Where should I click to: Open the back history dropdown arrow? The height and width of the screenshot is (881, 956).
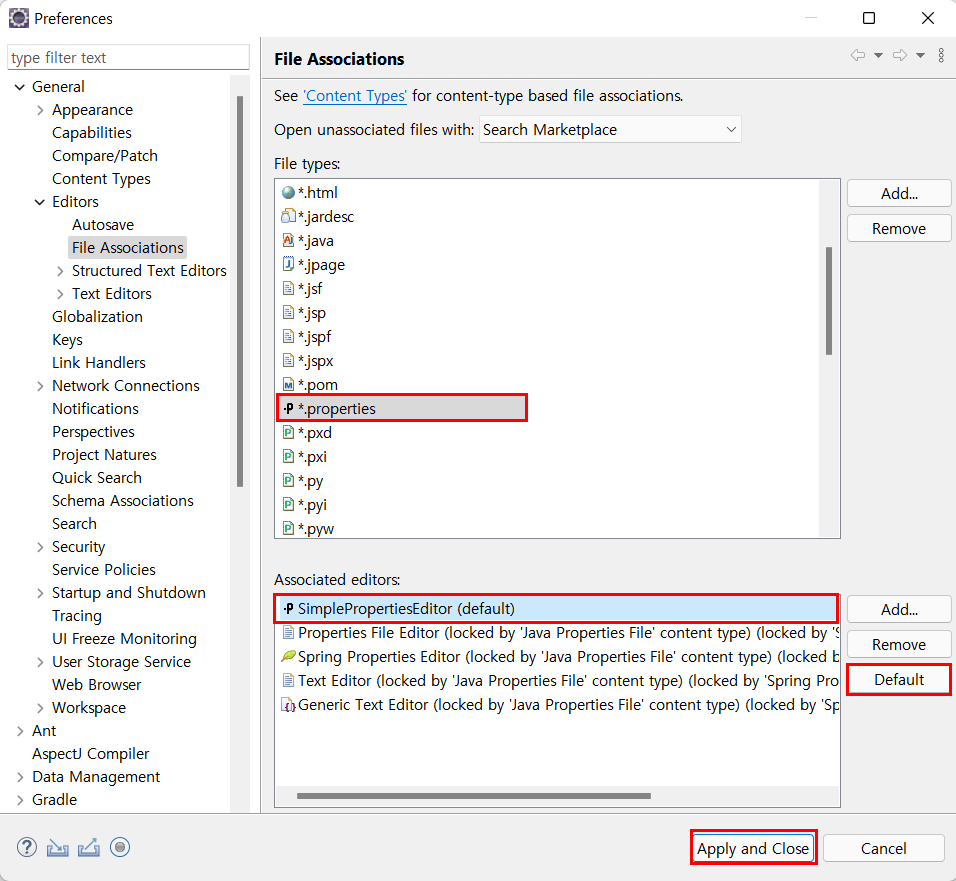(879, 55)
